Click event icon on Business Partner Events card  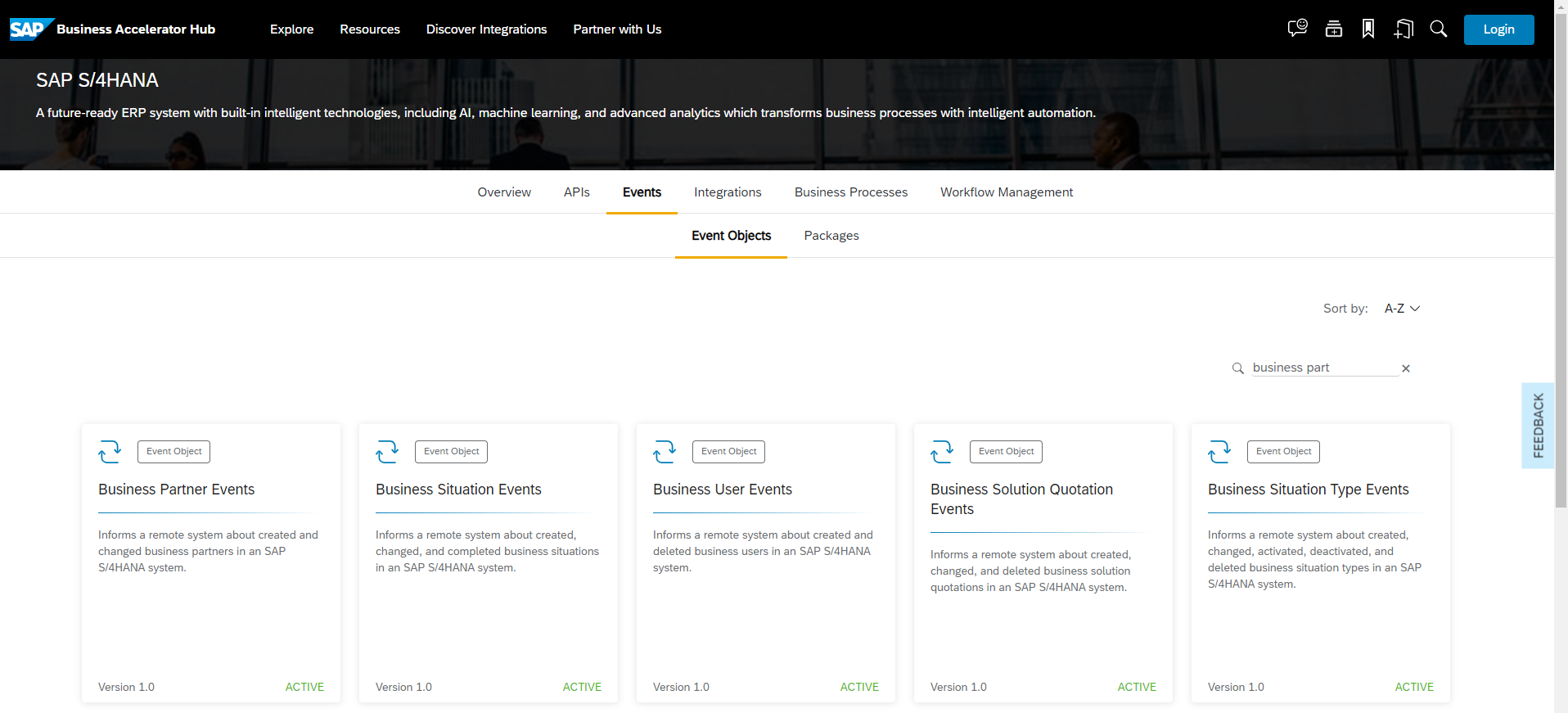point(110,451)
